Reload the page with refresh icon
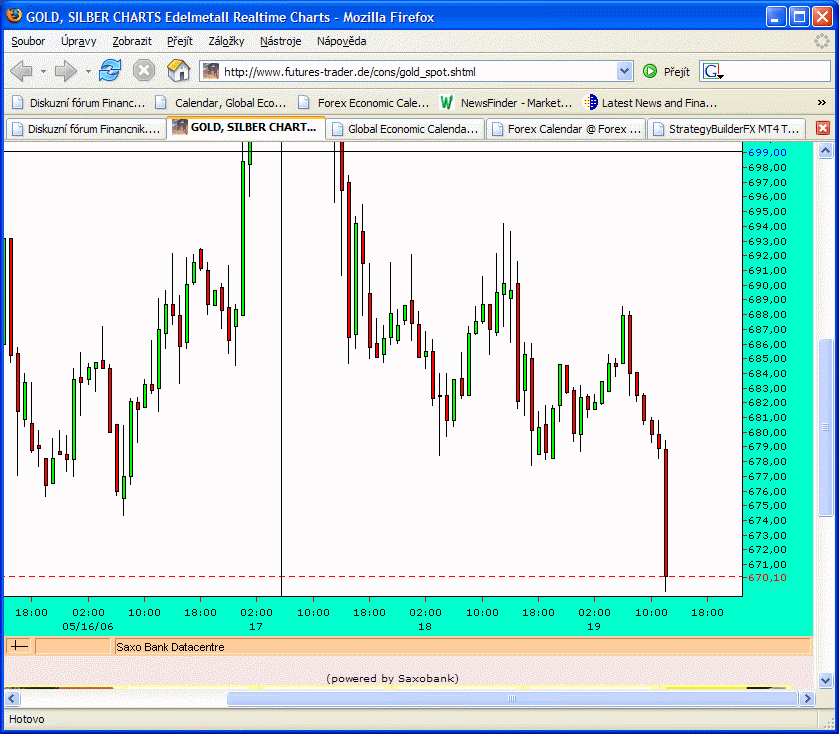Image resolution: width=839 pixels, height=734 pixels. click(x=110, y=71)
